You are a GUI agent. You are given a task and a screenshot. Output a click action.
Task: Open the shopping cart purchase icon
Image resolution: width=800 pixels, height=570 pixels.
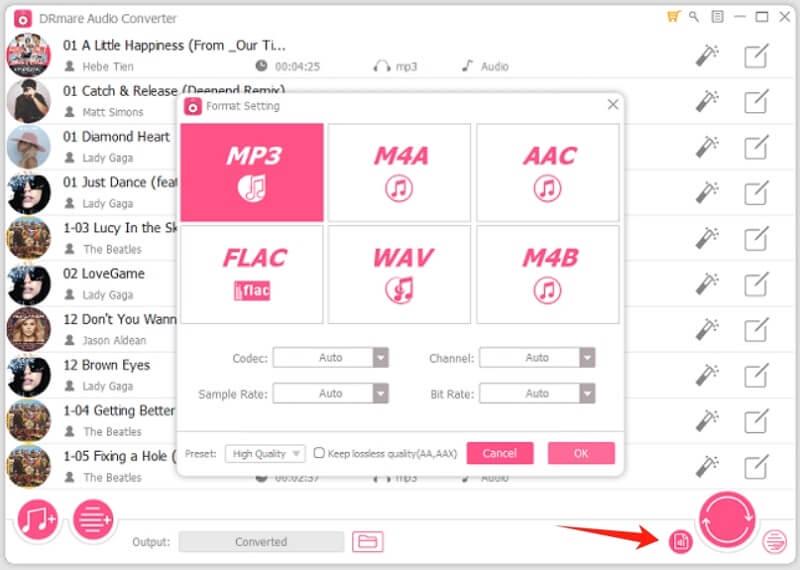tap(673, 17)
